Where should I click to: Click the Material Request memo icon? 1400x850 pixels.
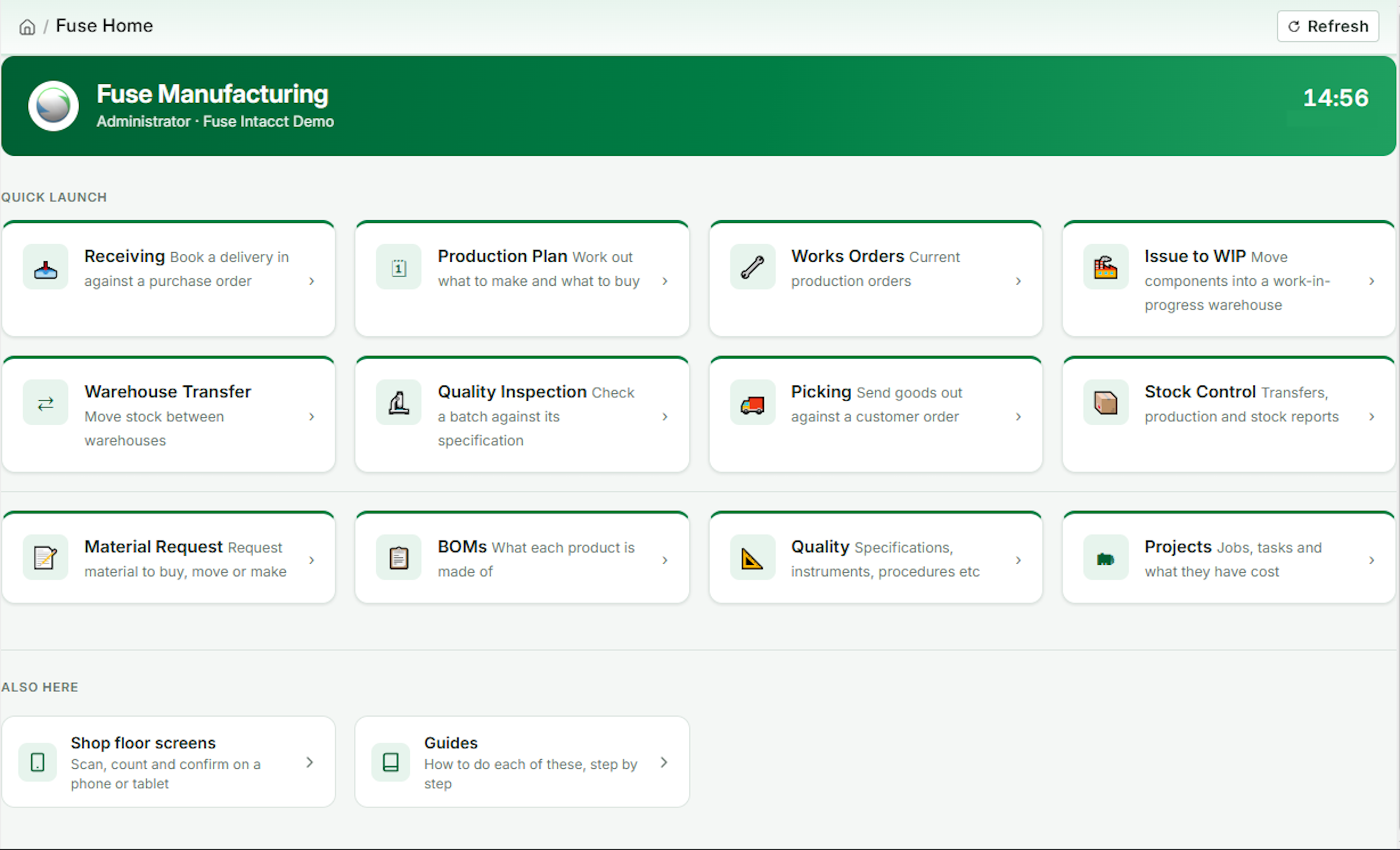click(x=45, y=557)
